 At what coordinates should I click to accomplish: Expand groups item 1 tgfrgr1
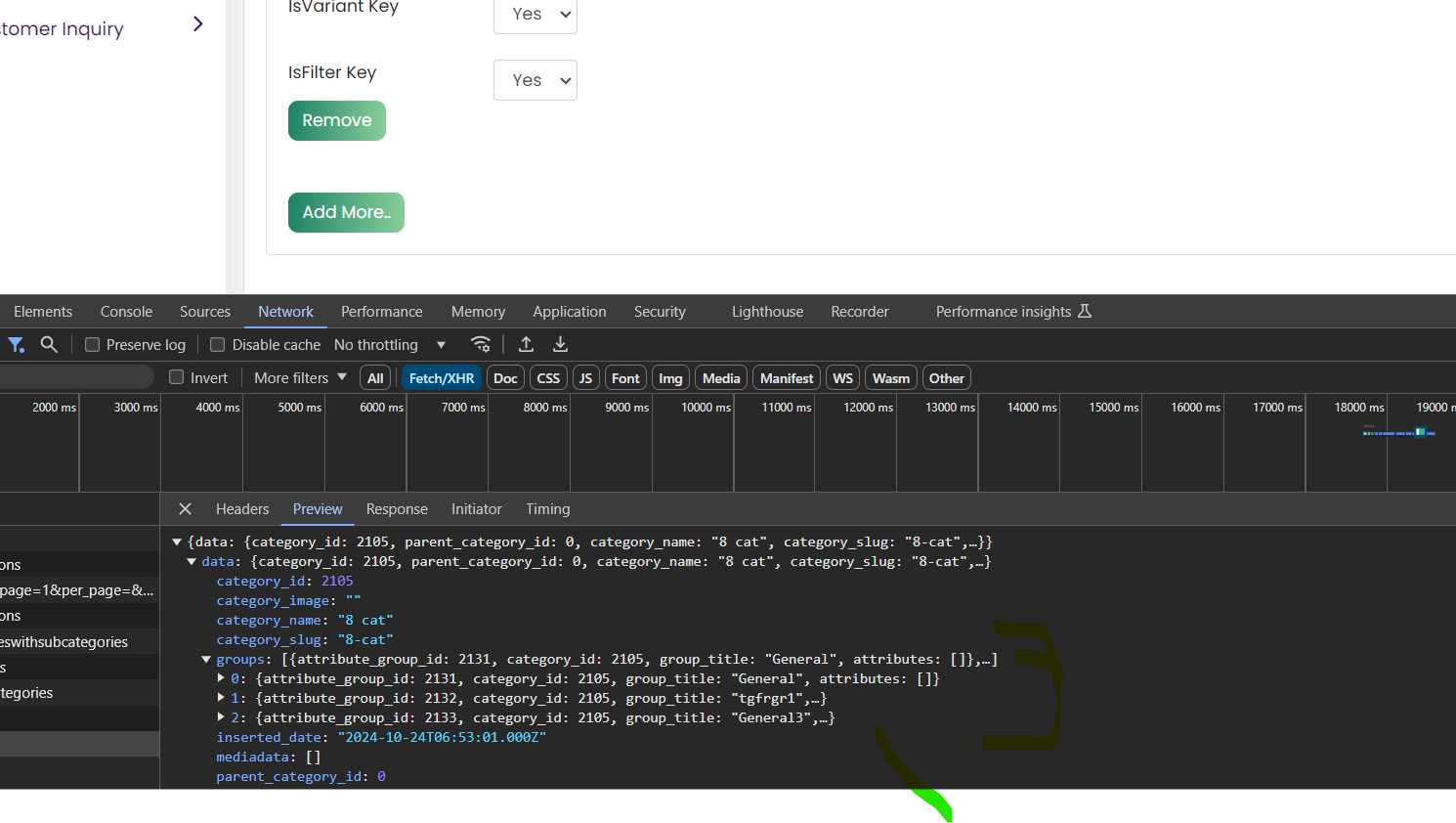(221, 698)
